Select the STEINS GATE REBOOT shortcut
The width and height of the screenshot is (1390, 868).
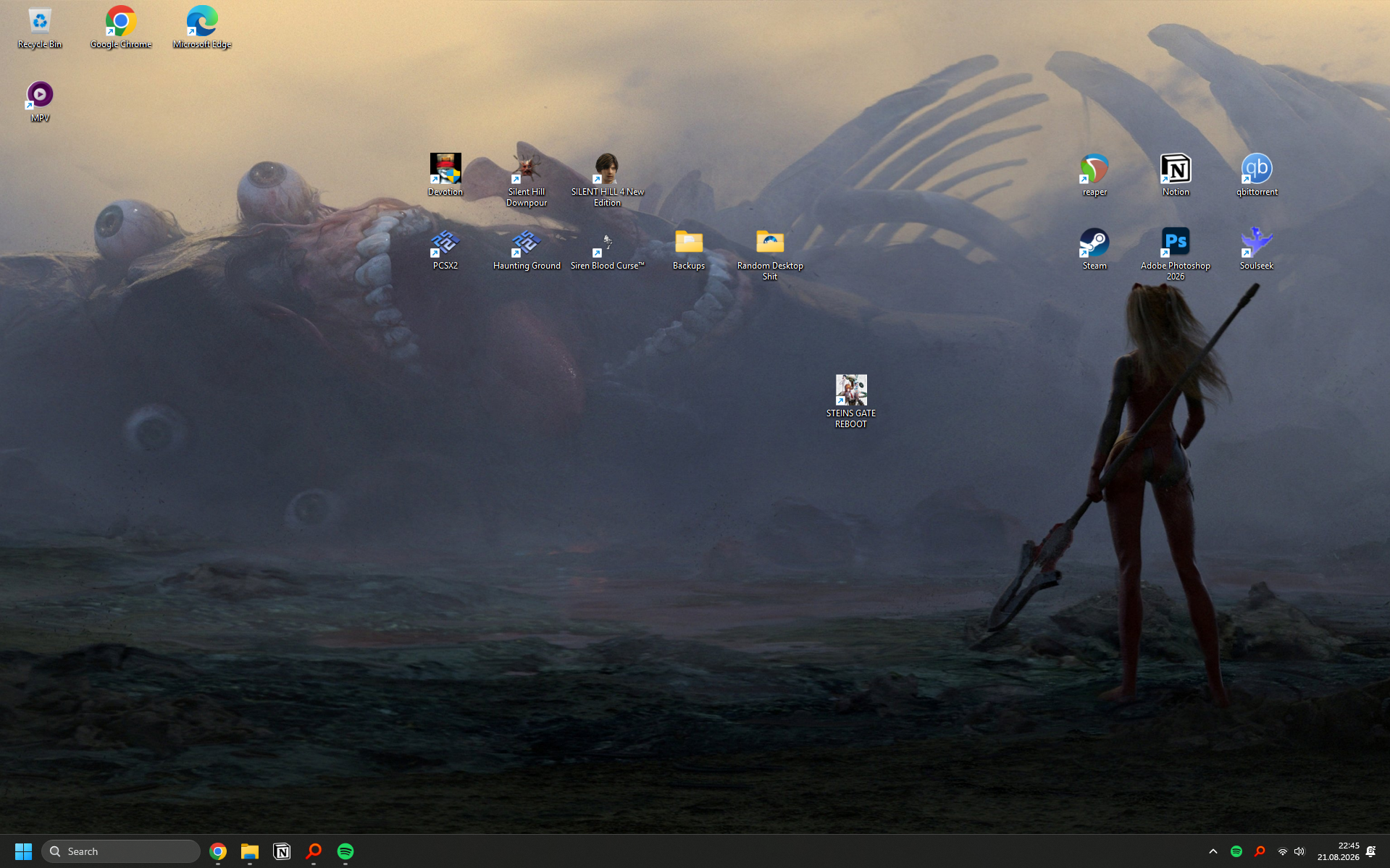[x=851, y=403]
